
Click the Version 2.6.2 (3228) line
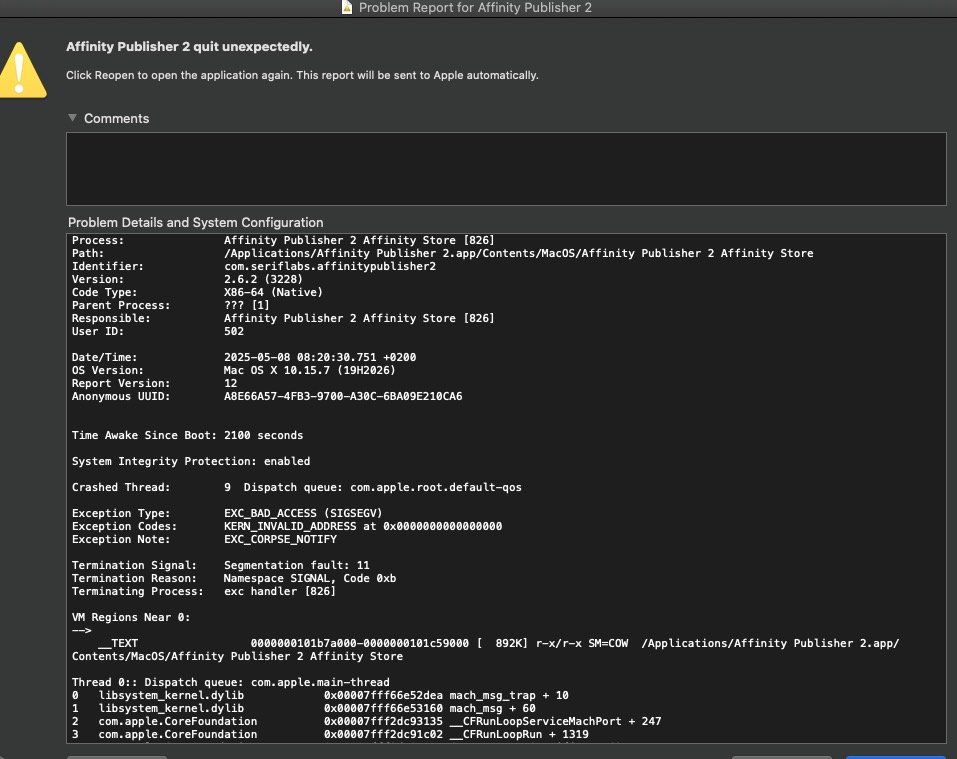click(x=187, y=279)
